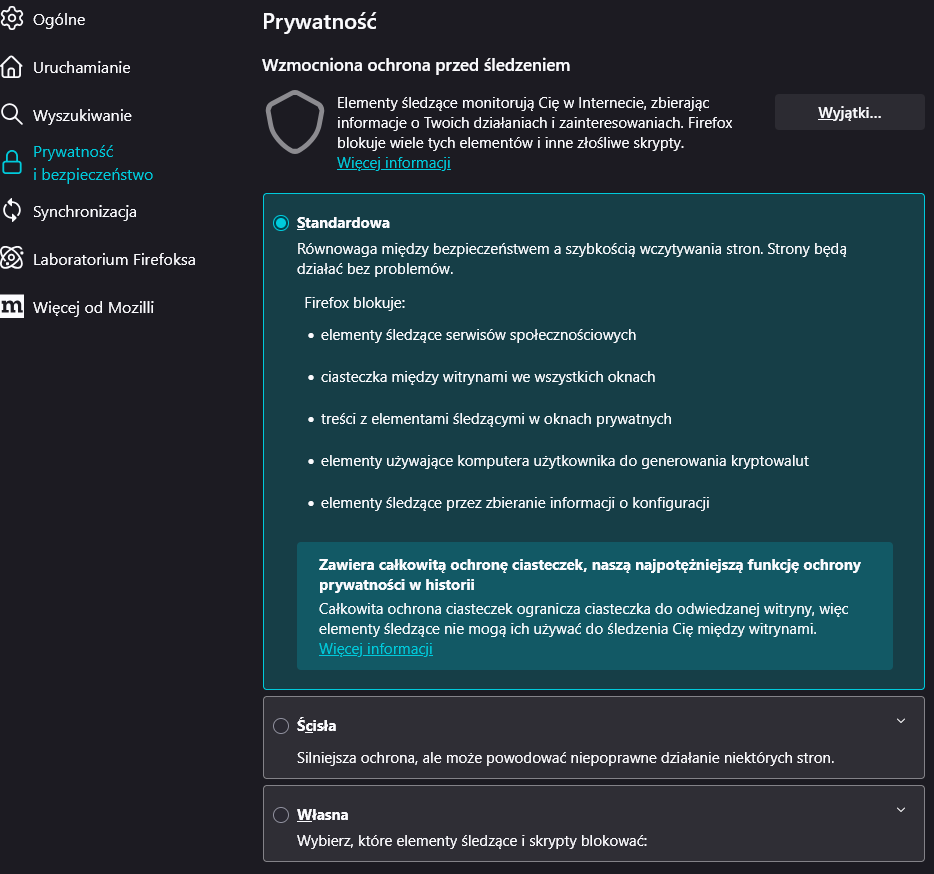Open the Wyszukiwanie settings category
The height and width of the screenshot is (874, 934).
click(x=82, y=115)
